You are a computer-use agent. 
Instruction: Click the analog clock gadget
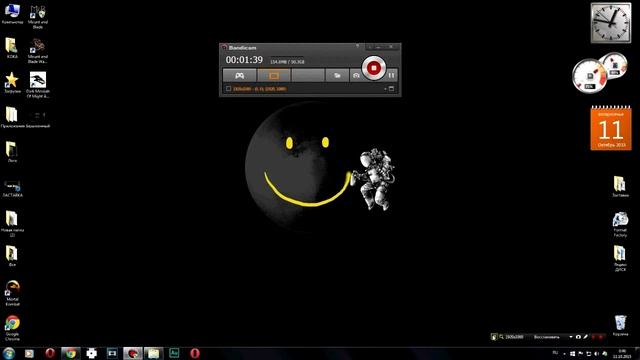click(611, 23)
